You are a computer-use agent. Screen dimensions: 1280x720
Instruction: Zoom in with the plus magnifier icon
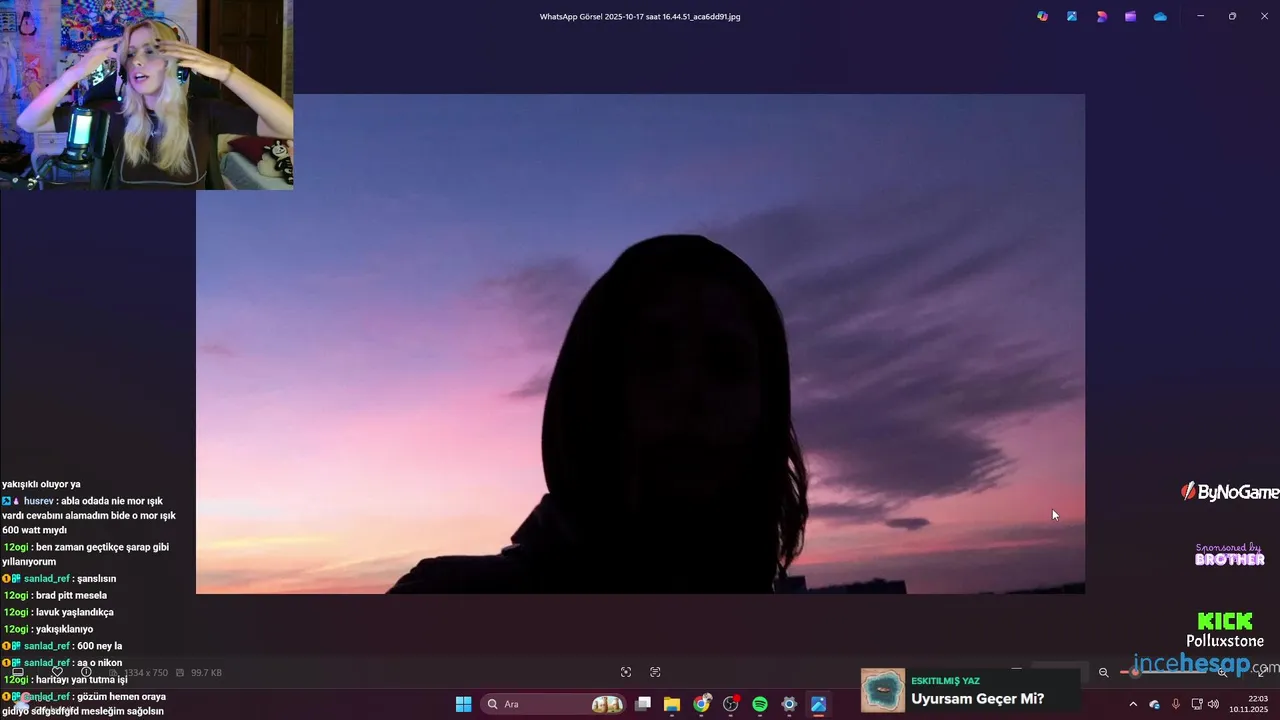pyautogui.click(x=1222, y=672)
